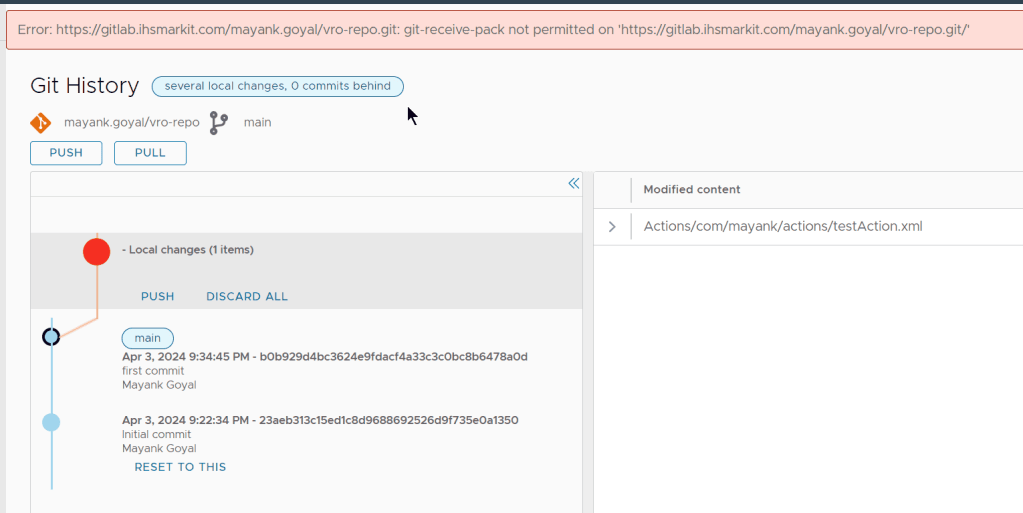
Task: Select the black-outlined main commit node
Action: (51, 337)
